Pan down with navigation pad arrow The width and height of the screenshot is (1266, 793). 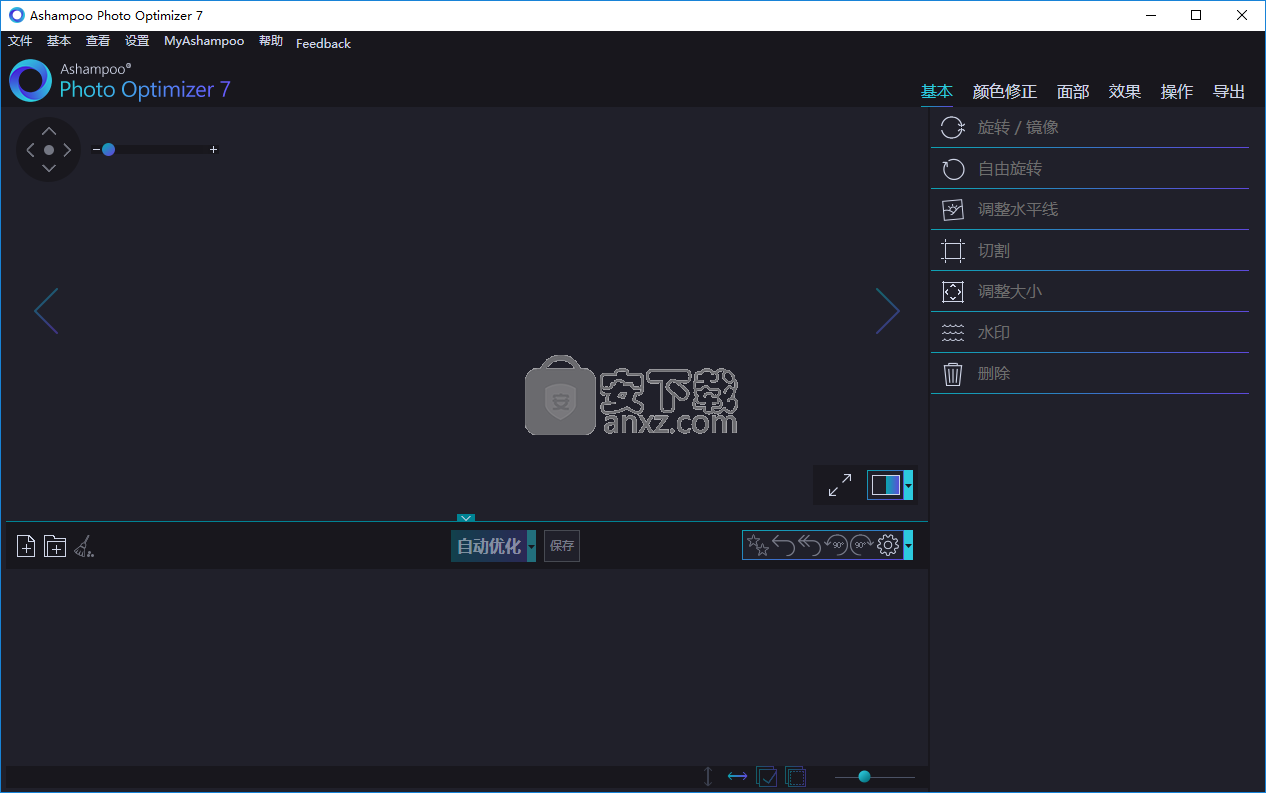[x=49, y=168]
